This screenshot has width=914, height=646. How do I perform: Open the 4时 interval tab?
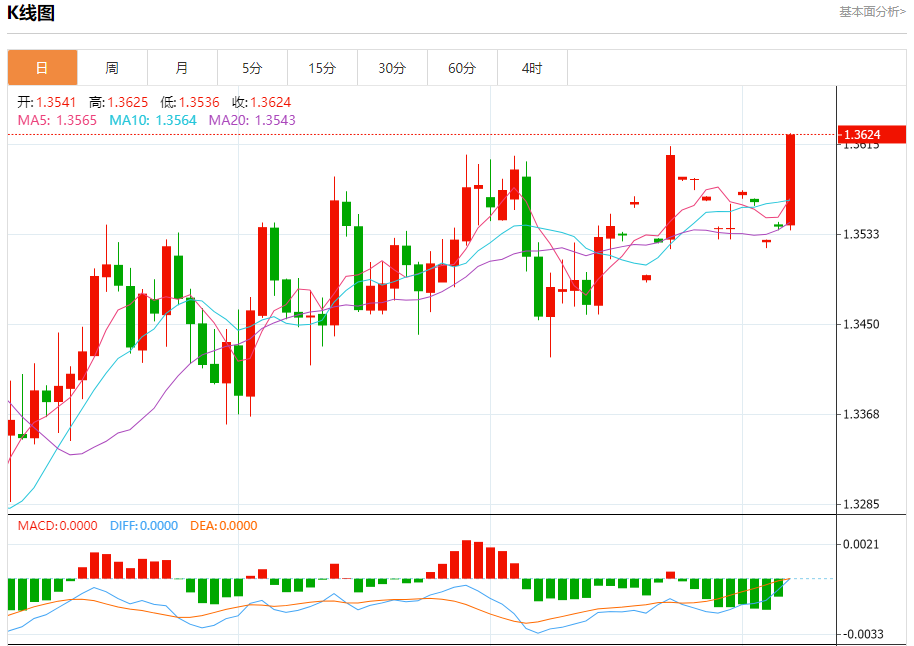[532, 68]
